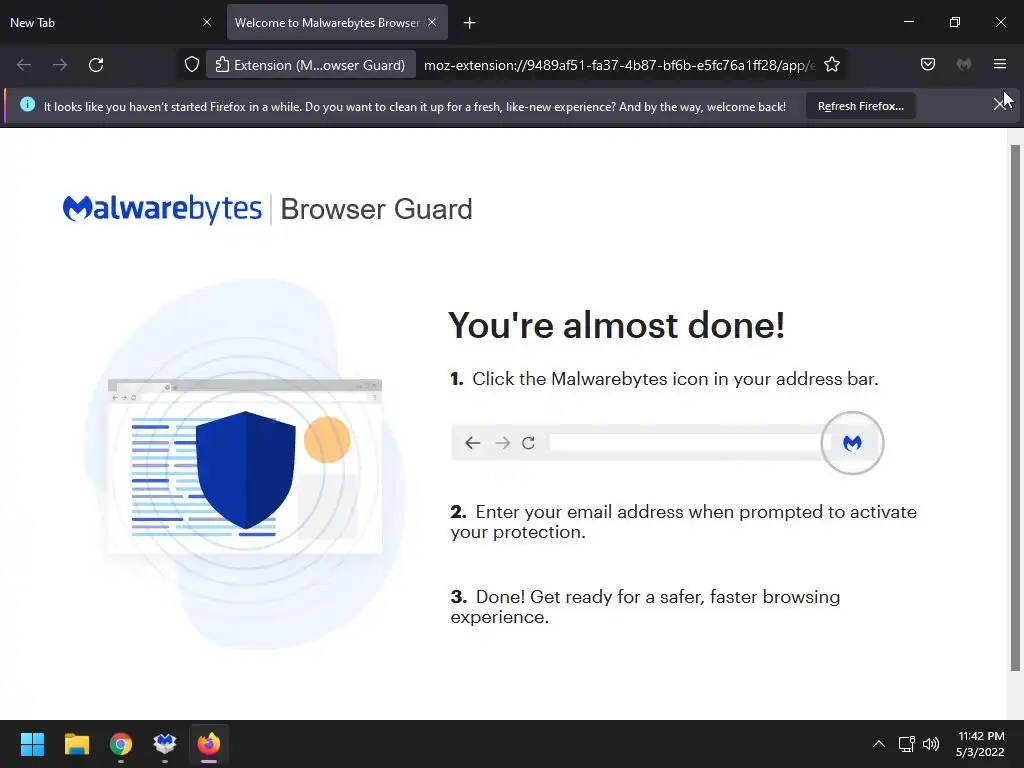Minimize the Firefox window

[x=908, y=22]
